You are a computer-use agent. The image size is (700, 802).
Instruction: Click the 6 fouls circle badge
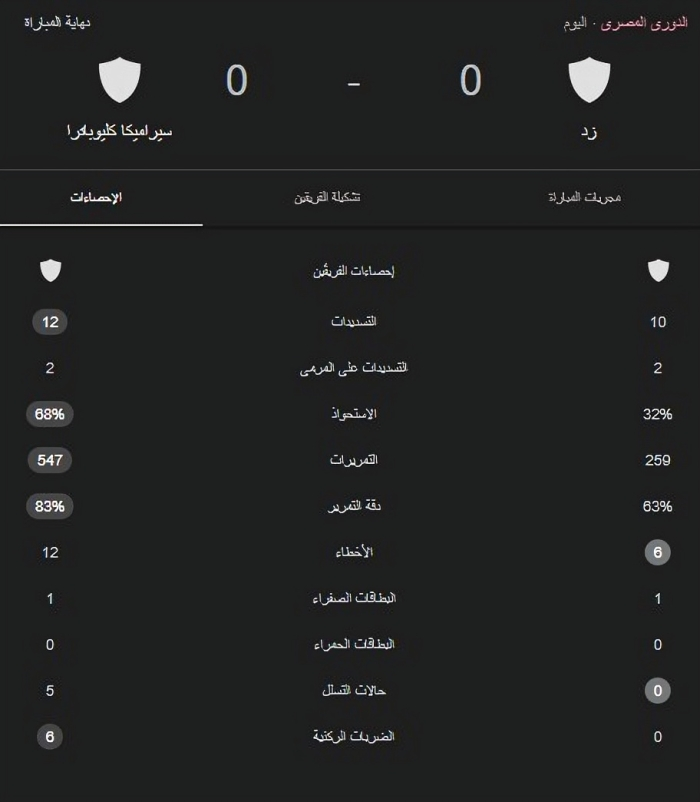click(658, 552)
